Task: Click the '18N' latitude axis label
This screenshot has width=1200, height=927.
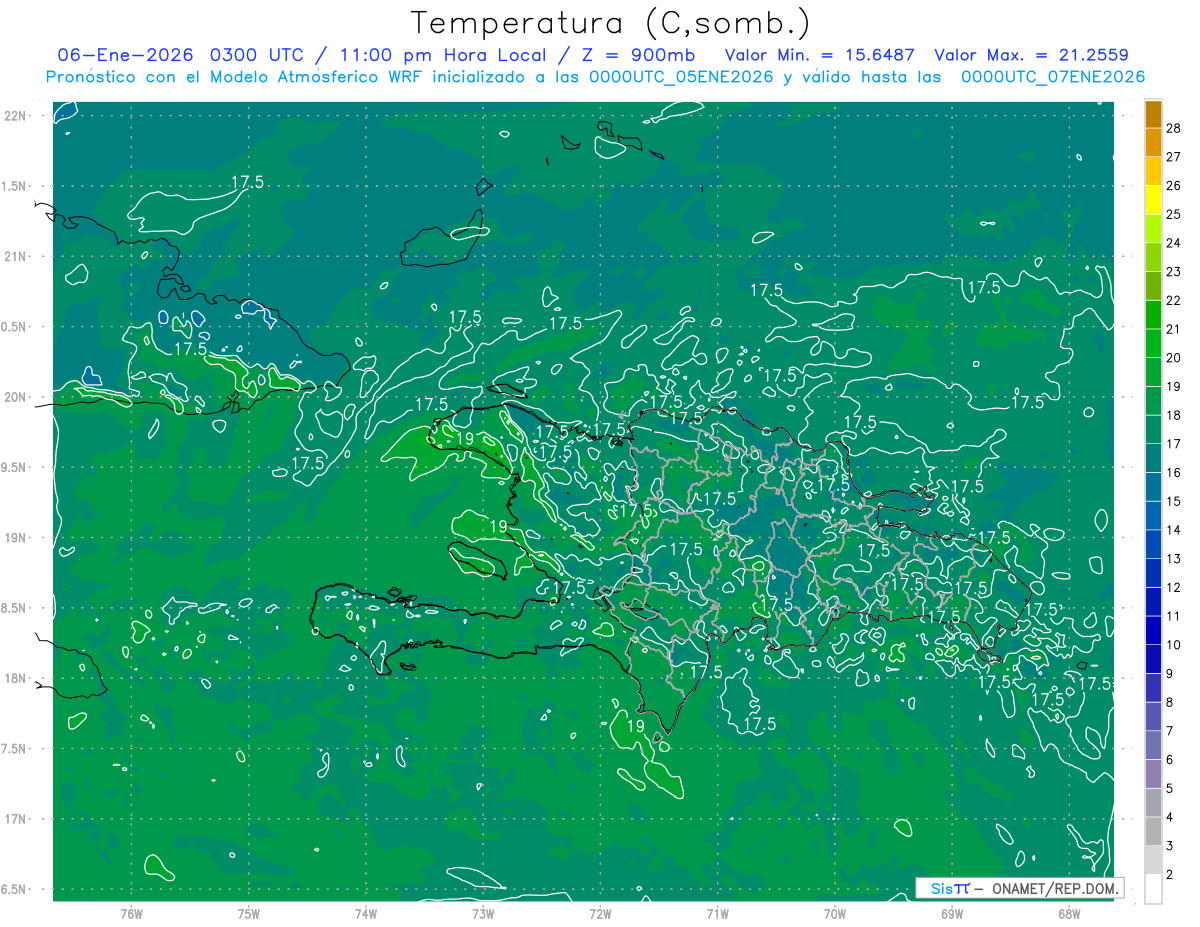Action: (15, 679)
